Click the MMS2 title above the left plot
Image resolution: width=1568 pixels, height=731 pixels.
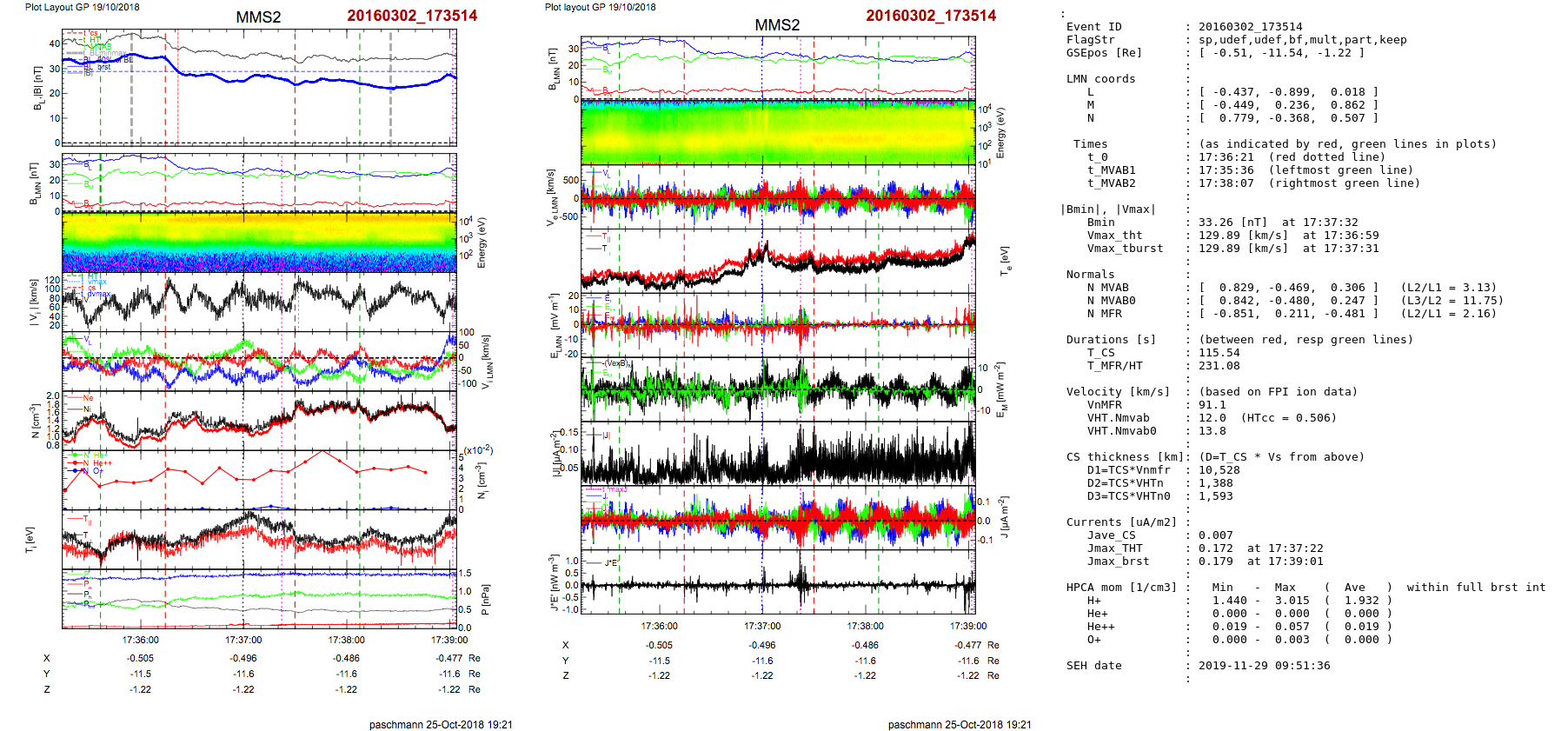pyautogui.click(x=258, y=17)
